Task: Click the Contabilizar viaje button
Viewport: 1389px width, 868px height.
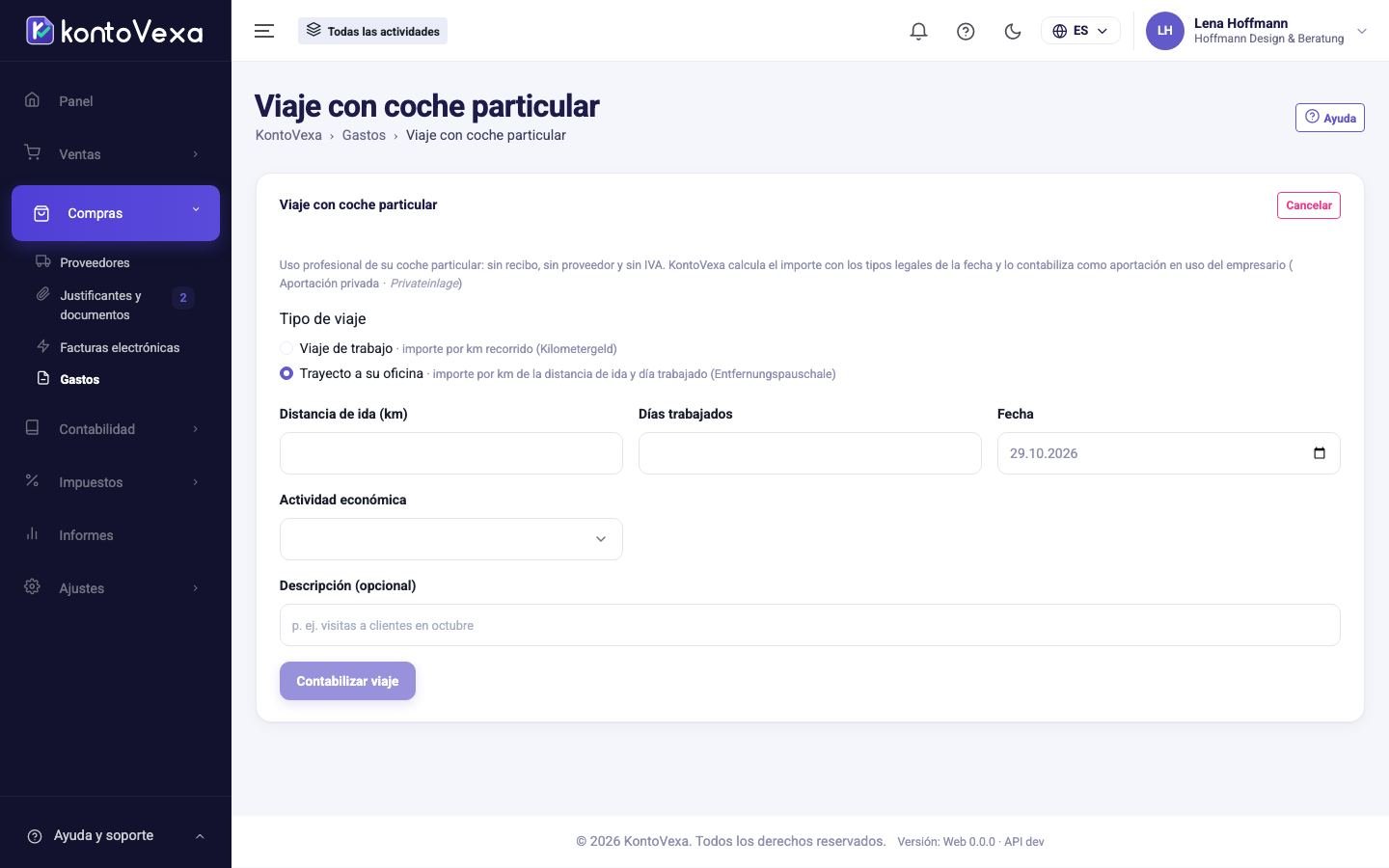Action: [347, 681]
